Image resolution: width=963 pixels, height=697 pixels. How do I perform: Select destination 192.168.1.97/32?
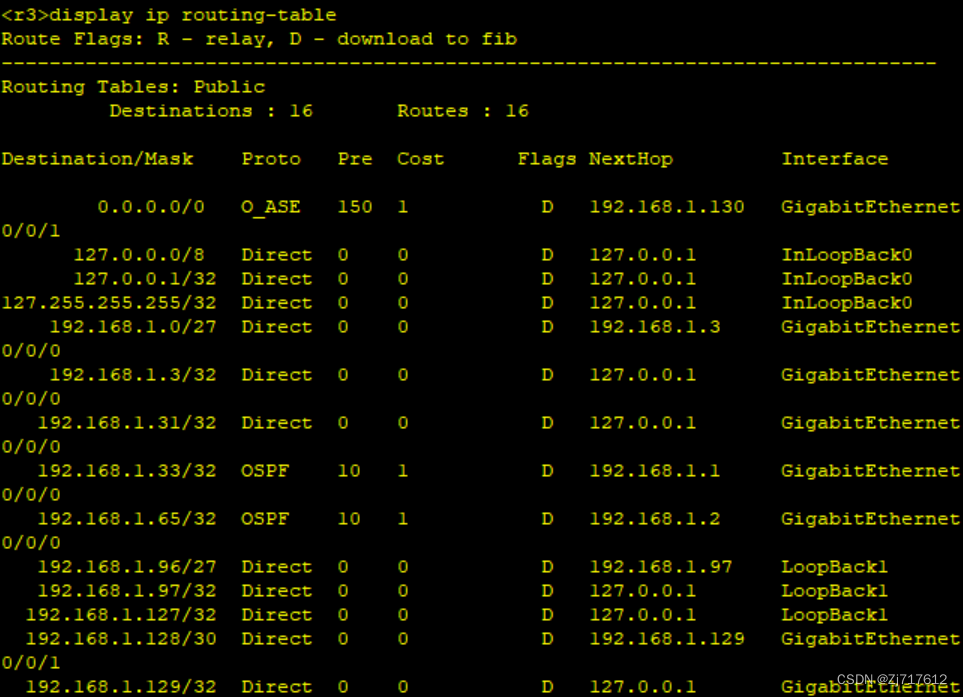(127, 591)
